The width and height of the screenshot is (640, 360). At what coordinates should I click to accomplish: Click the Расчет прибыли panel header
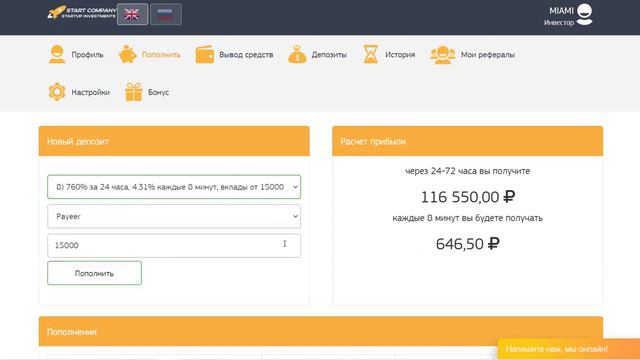467,141
